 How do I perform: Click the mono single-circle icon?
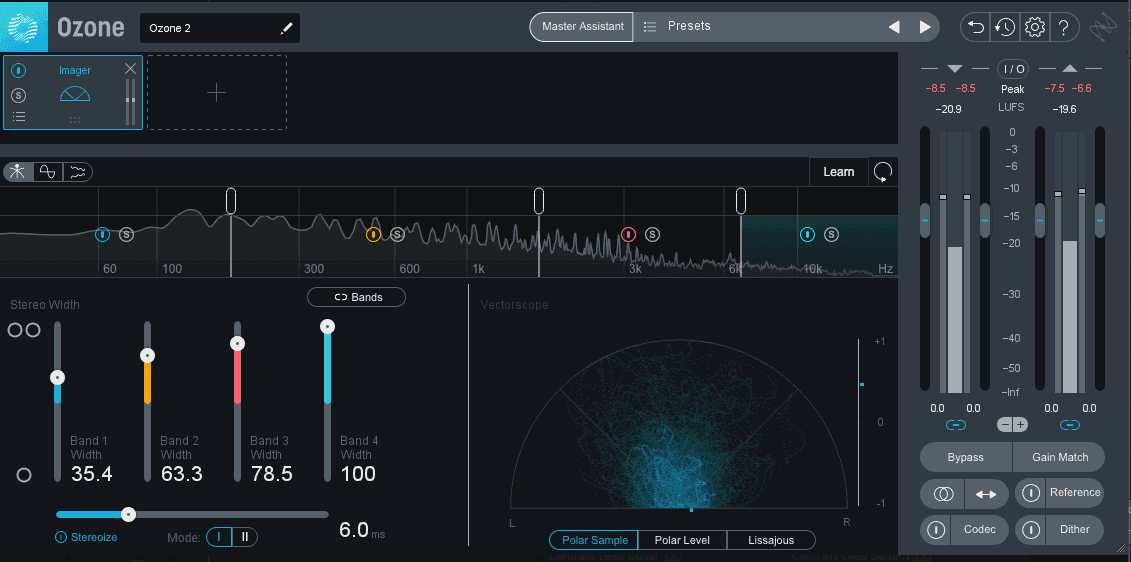tap(24, 475)
